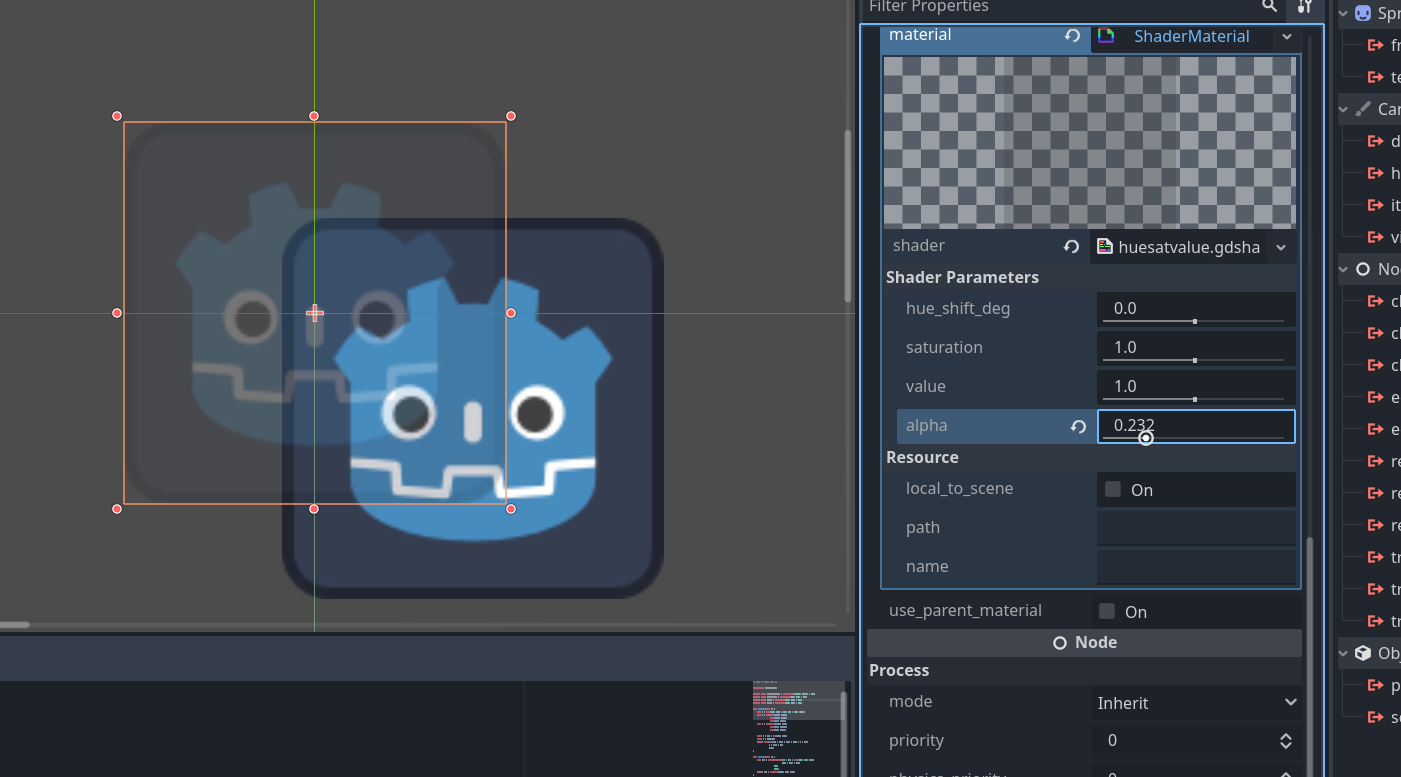The image size is (1401, 777).
Task: Click the Node circle icon in signals list
Action: (x=1363, y=269)
